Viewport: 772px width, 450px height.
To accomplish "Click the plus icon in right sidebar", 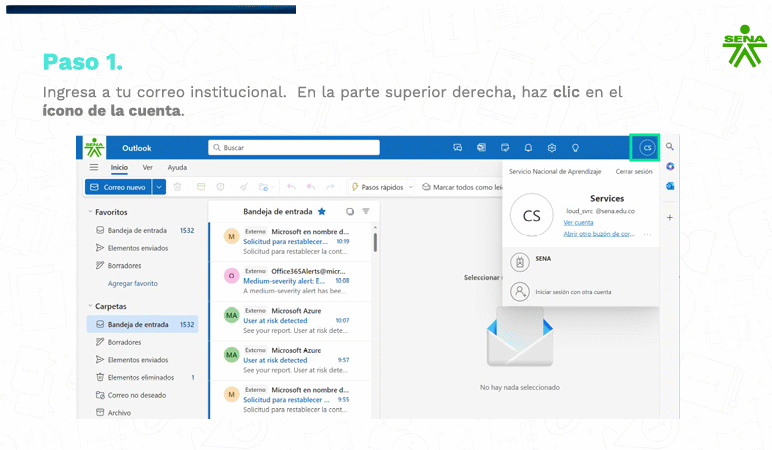I will click(x=670, y=217).
